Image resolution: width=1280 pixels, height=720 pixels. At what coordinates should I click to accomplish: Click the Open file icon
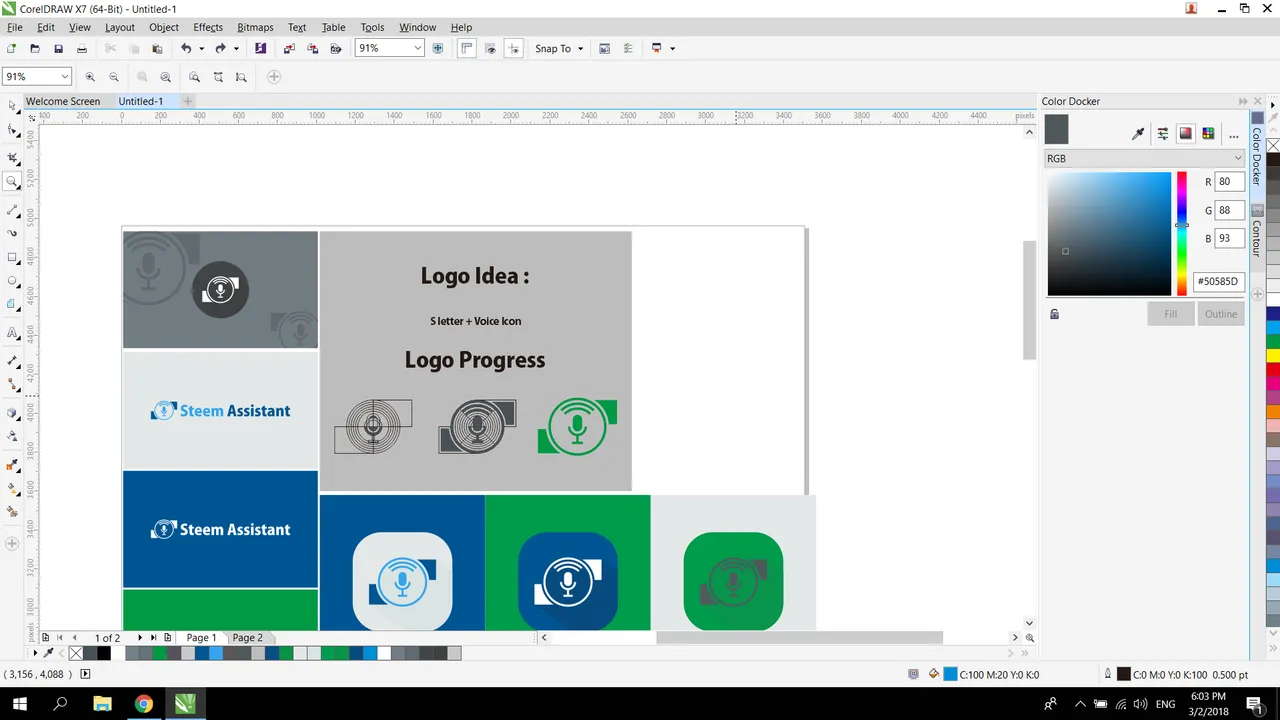point(35,48)
